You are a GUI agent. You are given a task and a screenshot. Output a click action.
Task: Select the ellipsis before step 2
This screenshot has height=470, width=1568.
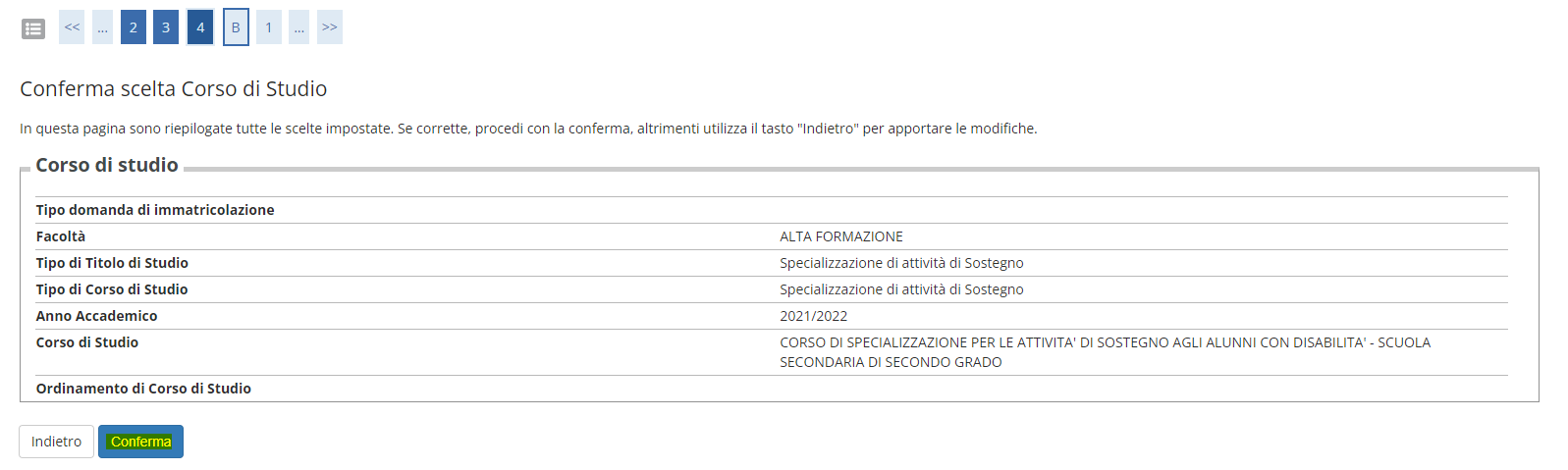click(102, 26)
